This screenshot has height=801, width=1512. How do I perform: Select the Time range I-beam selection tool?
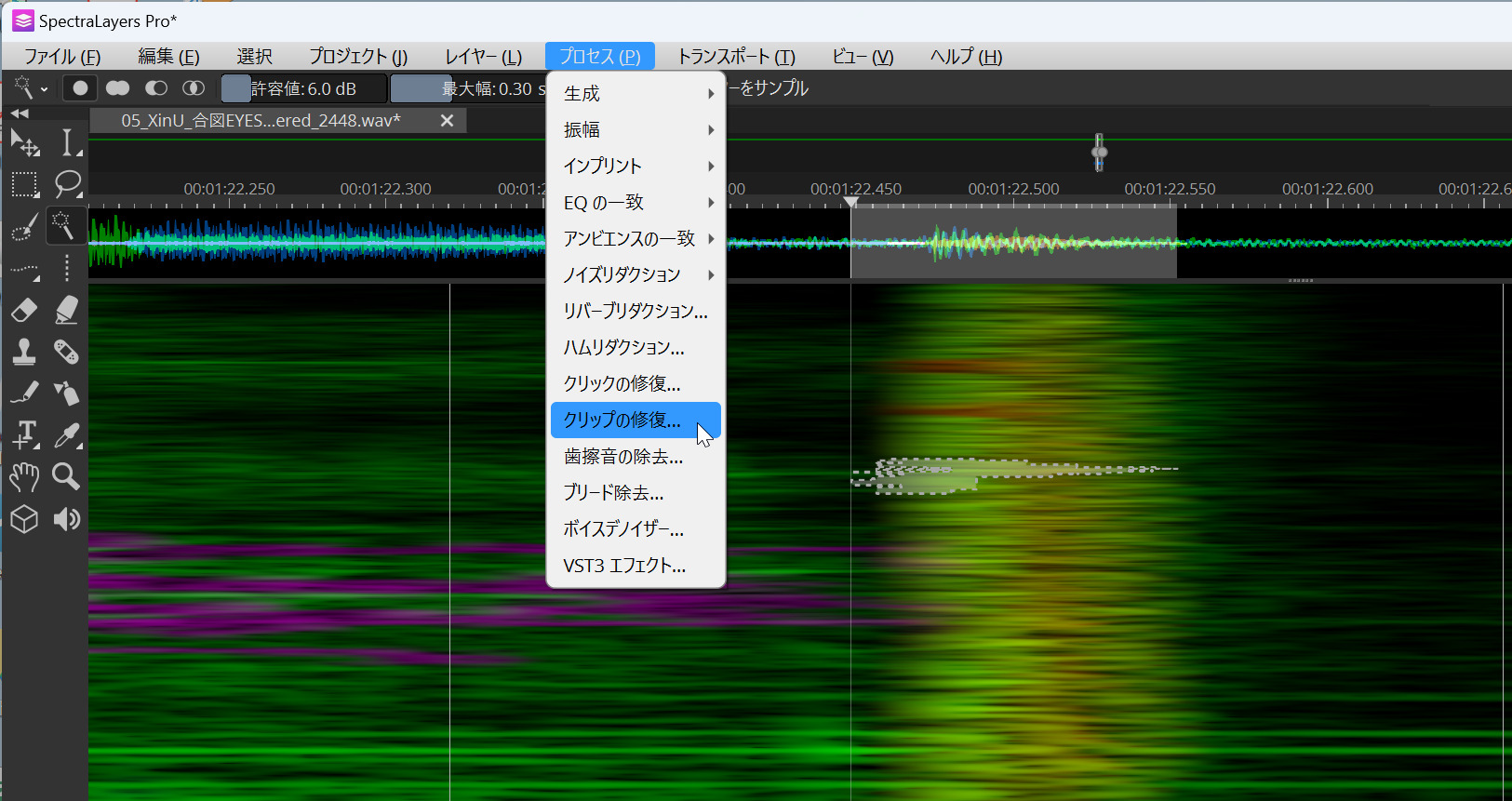(x=68, y=142)
